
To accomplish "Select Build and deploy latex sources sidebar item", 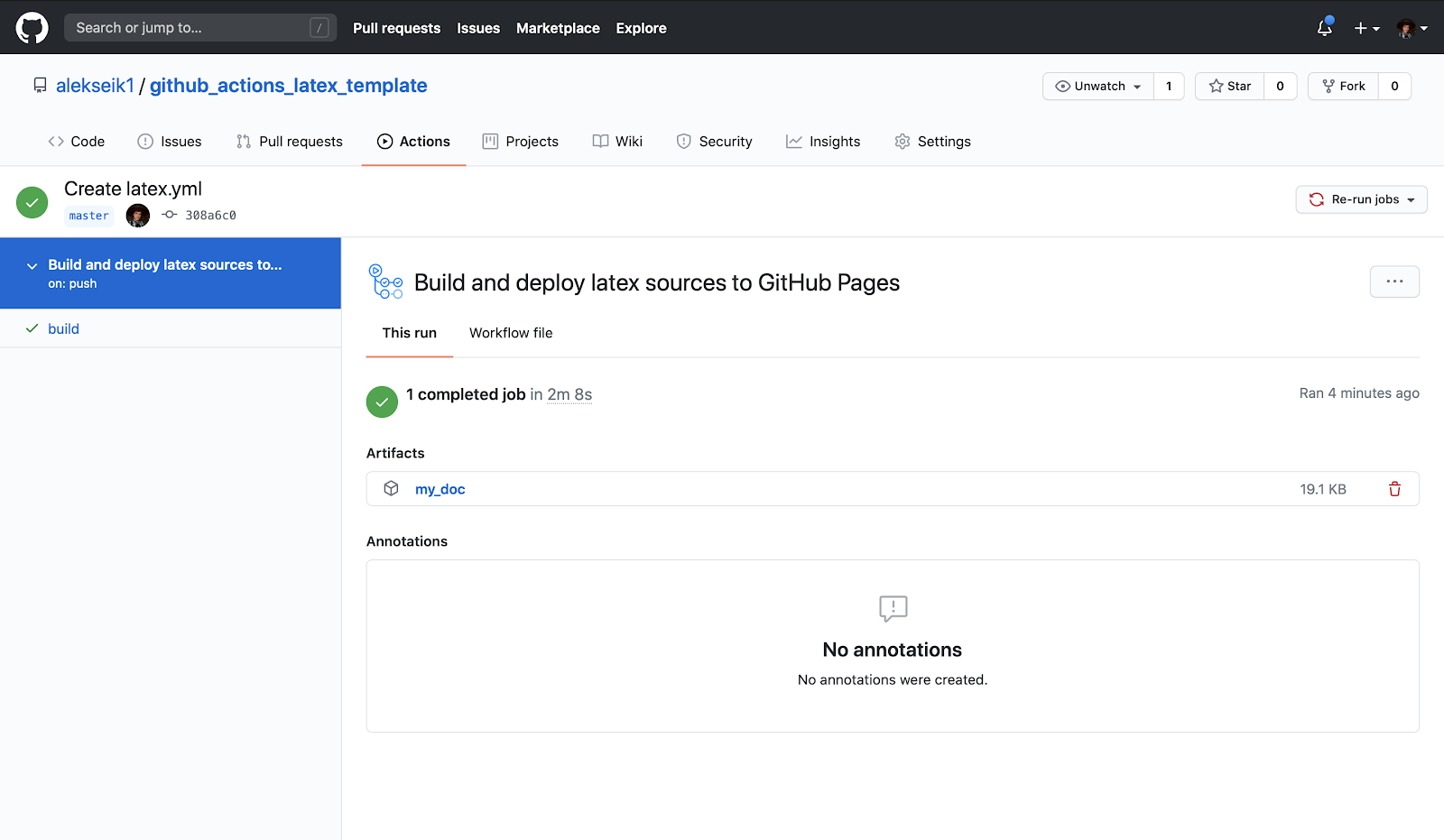I will point(171,273).
